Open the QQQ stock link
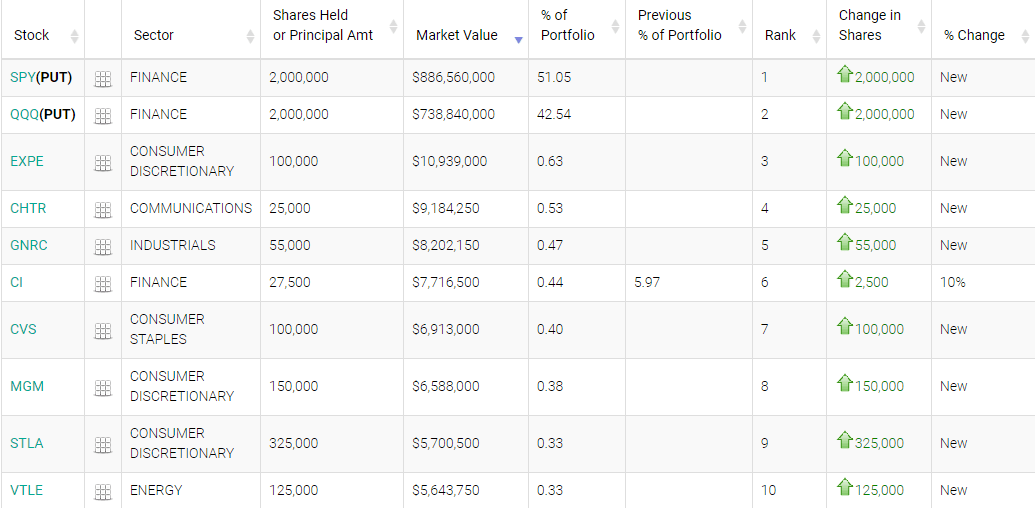Screen dimensions: 1035x508 (24, 115)
